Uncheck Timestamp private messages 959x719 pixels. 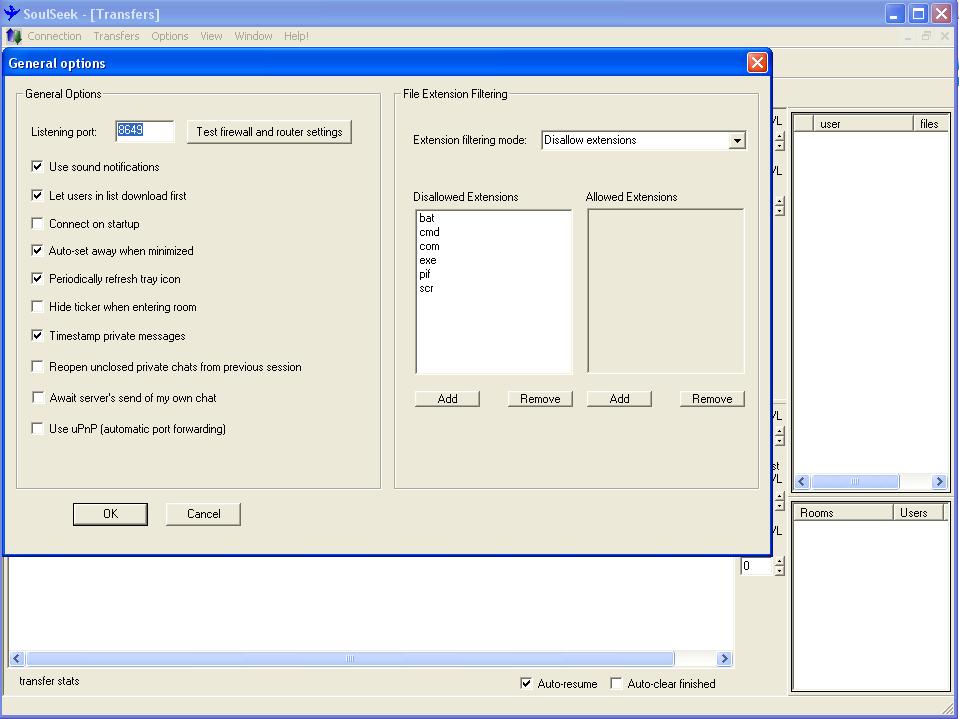(37, 336)
